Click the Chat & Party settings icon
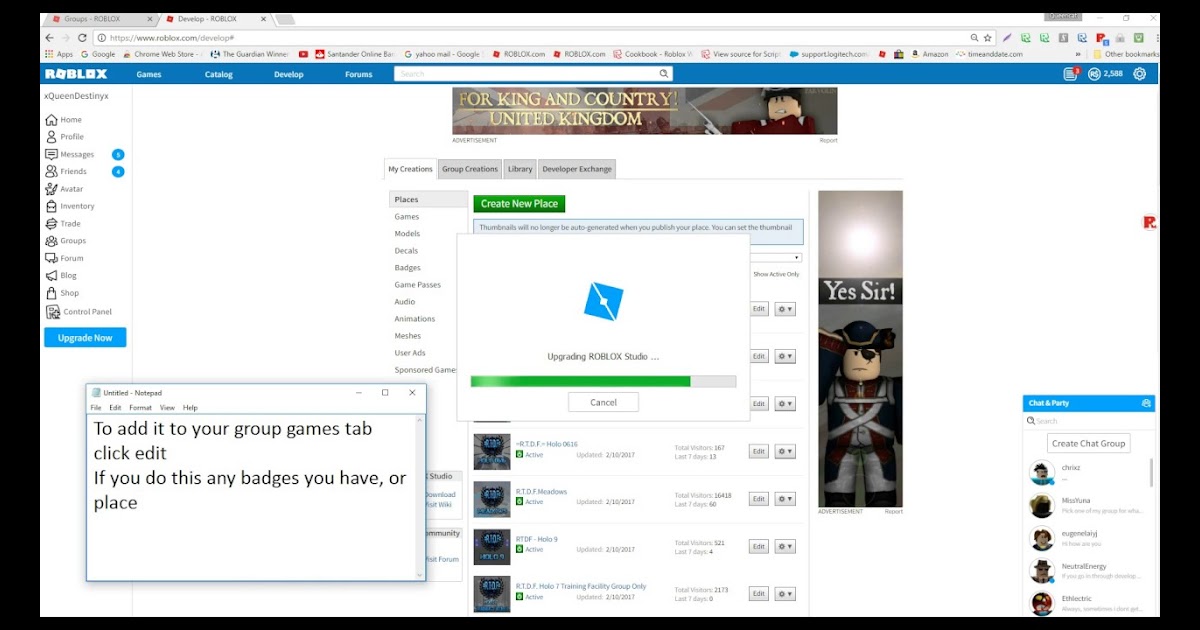The width and height of the screenshot is (1200, 630). point(1146,403)
